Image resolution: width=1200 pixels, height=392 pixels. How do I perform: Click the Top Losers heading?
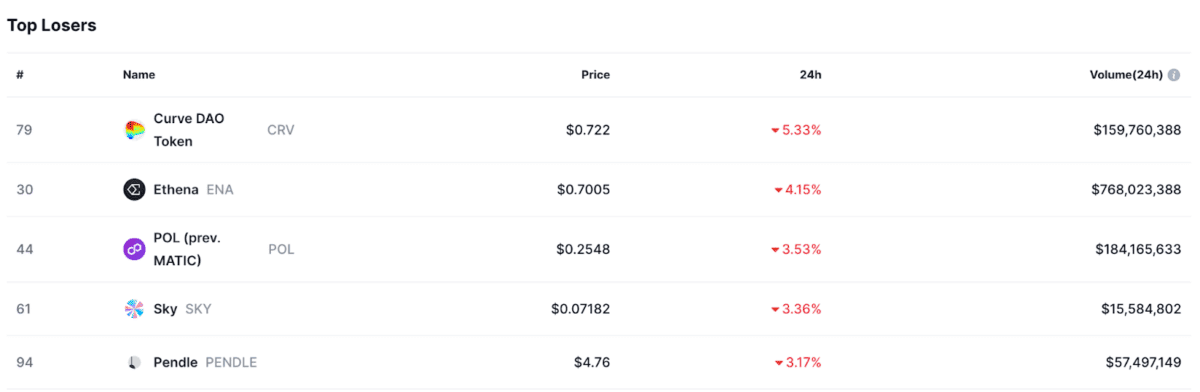[x=52, y=26]
